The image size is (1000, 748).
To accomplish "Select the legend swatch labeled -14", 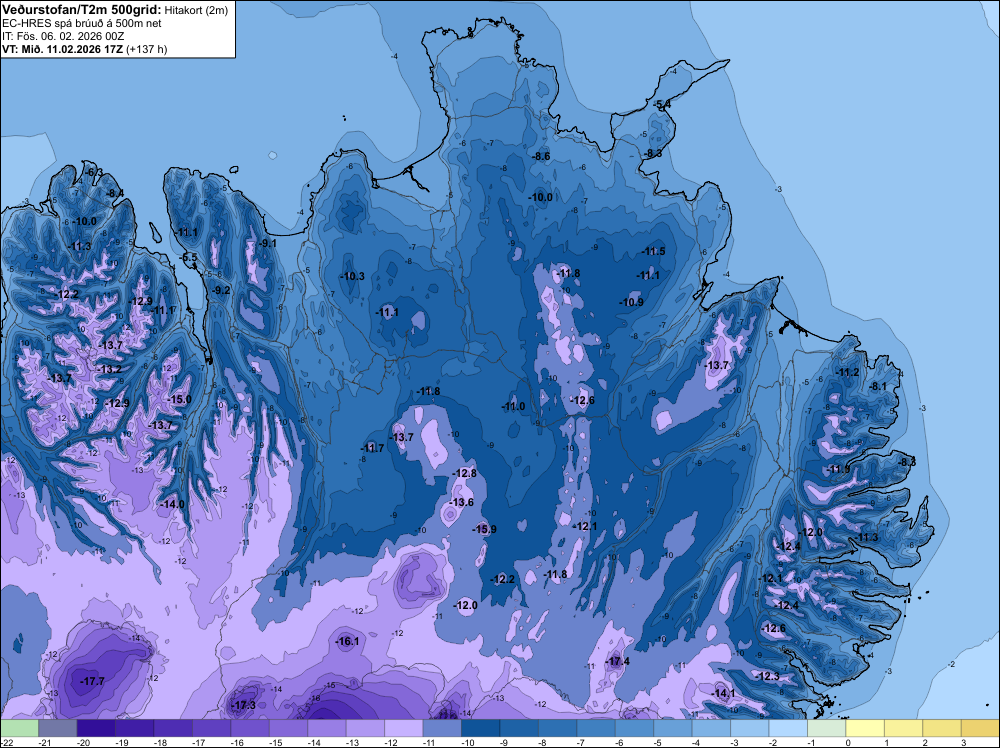I will (327, 728).
